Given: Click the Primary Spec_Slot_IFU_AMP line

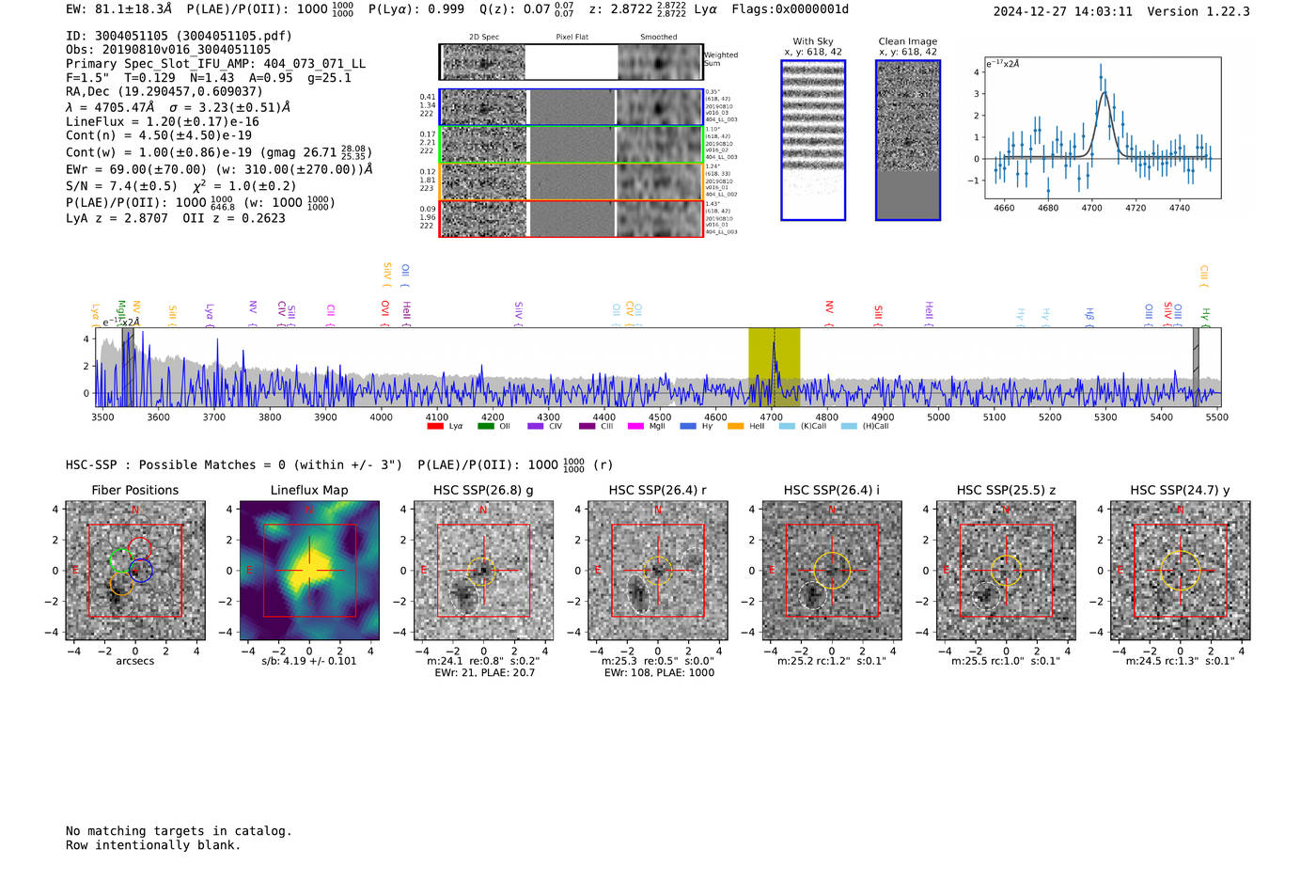Looking at the screenshot, I should (x=216, y=64).
